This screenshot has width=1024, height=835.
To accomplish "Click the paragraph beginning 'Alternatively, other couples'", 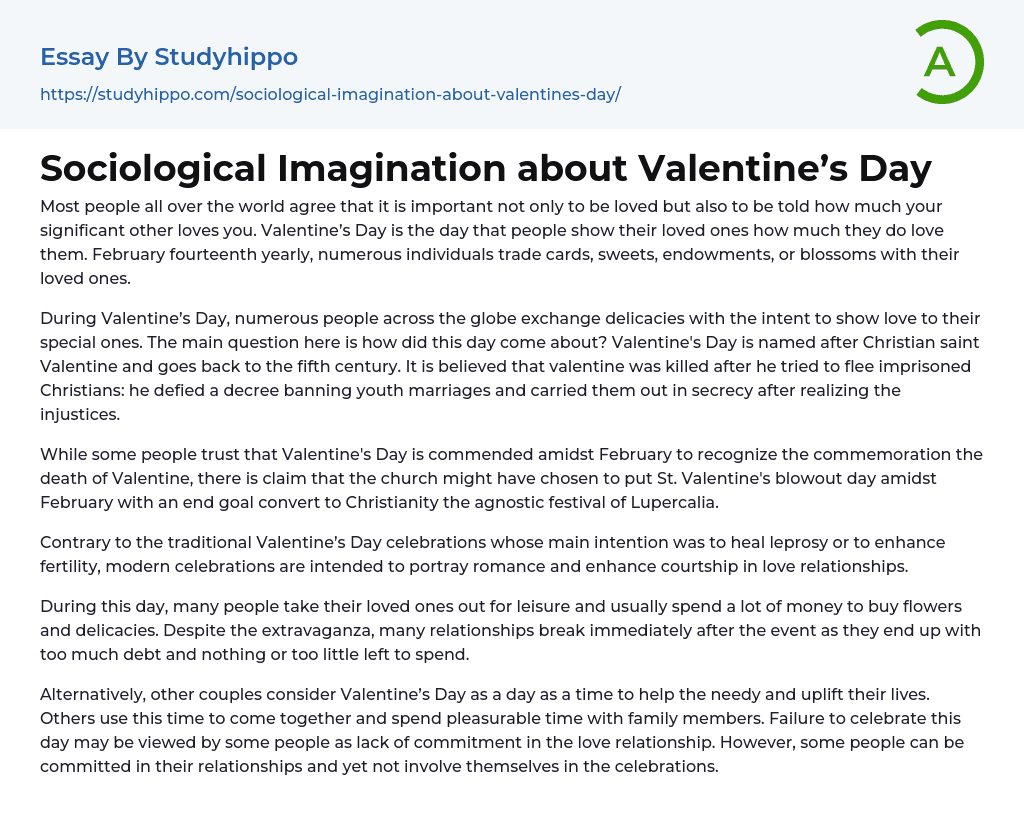I will click(500, 730).
